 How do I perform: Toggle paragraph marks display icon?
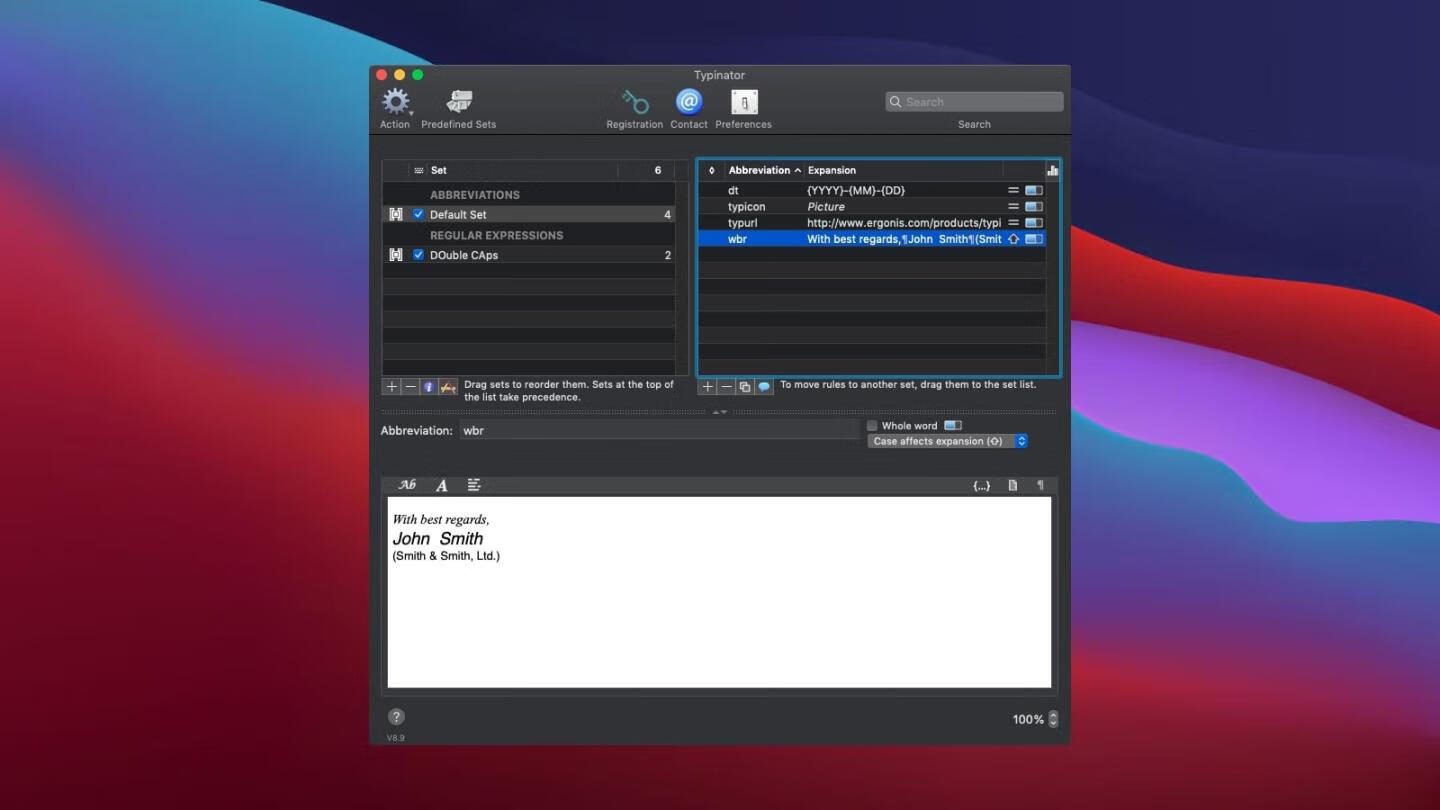coord(1040,485)
